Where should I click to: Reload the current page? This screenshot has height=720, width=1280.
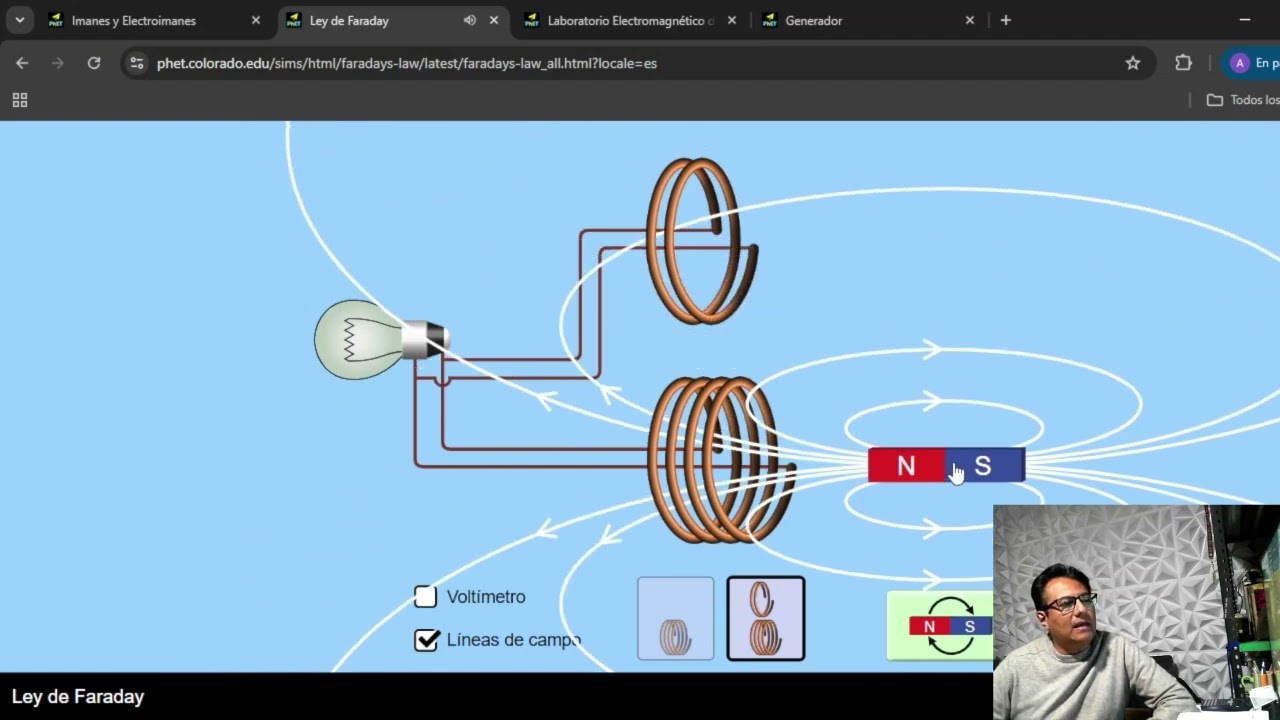[94, 63]
